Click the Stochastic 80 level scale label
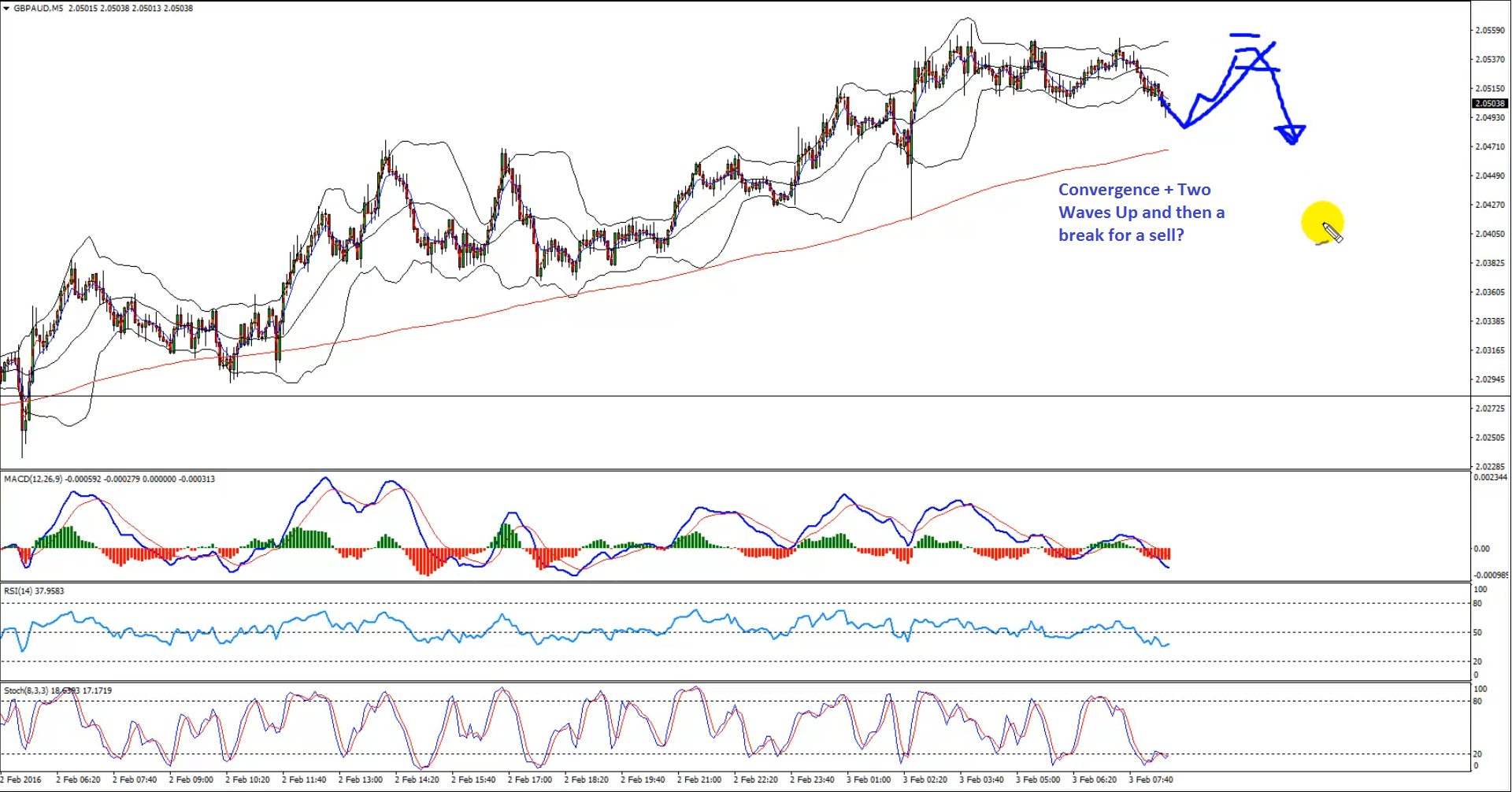This screenshot has width=1512, height=792. pos(1477,701)
